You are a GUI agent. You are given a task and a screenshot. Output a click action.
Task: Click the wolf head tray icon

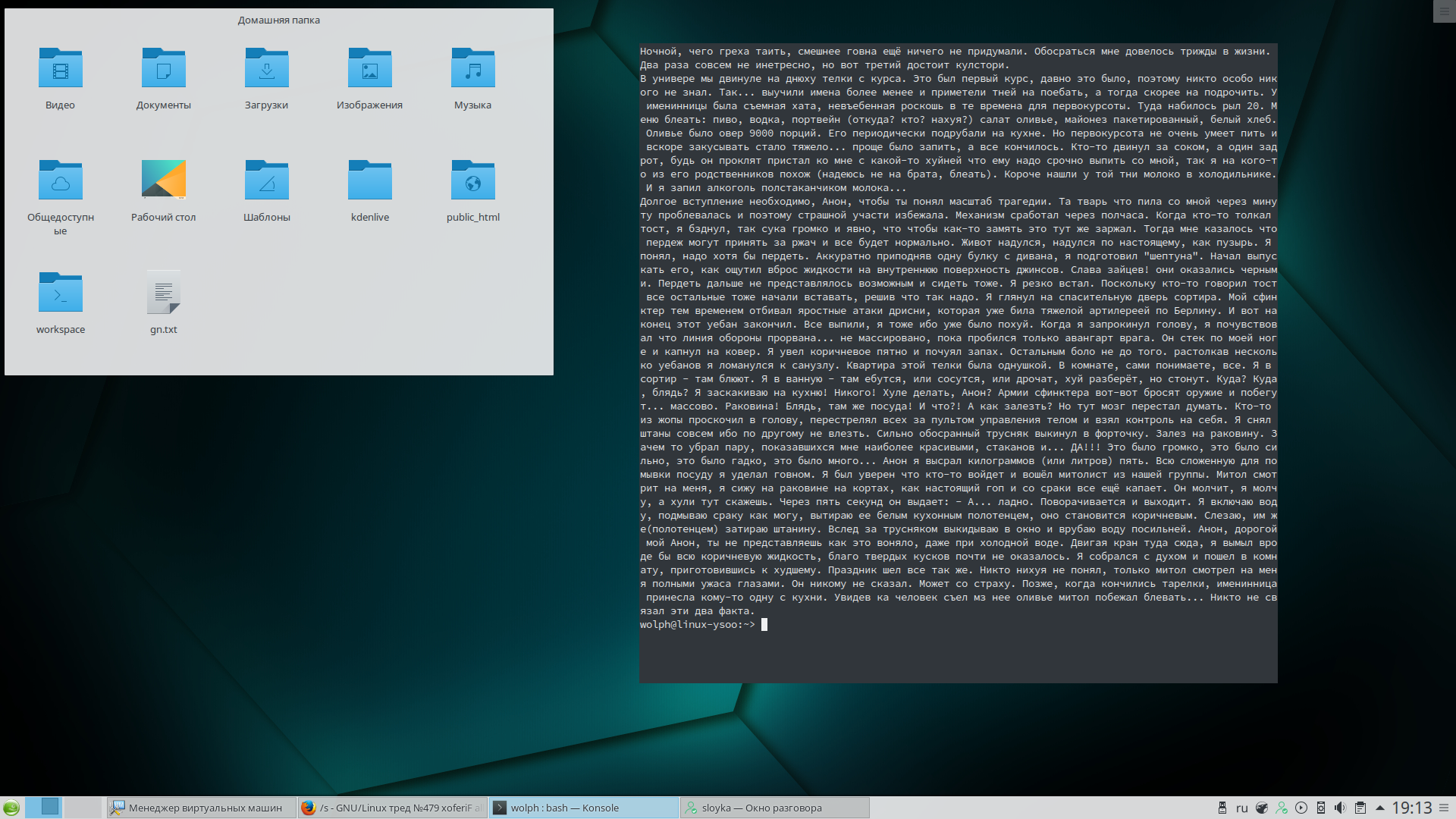[1262, 808]
